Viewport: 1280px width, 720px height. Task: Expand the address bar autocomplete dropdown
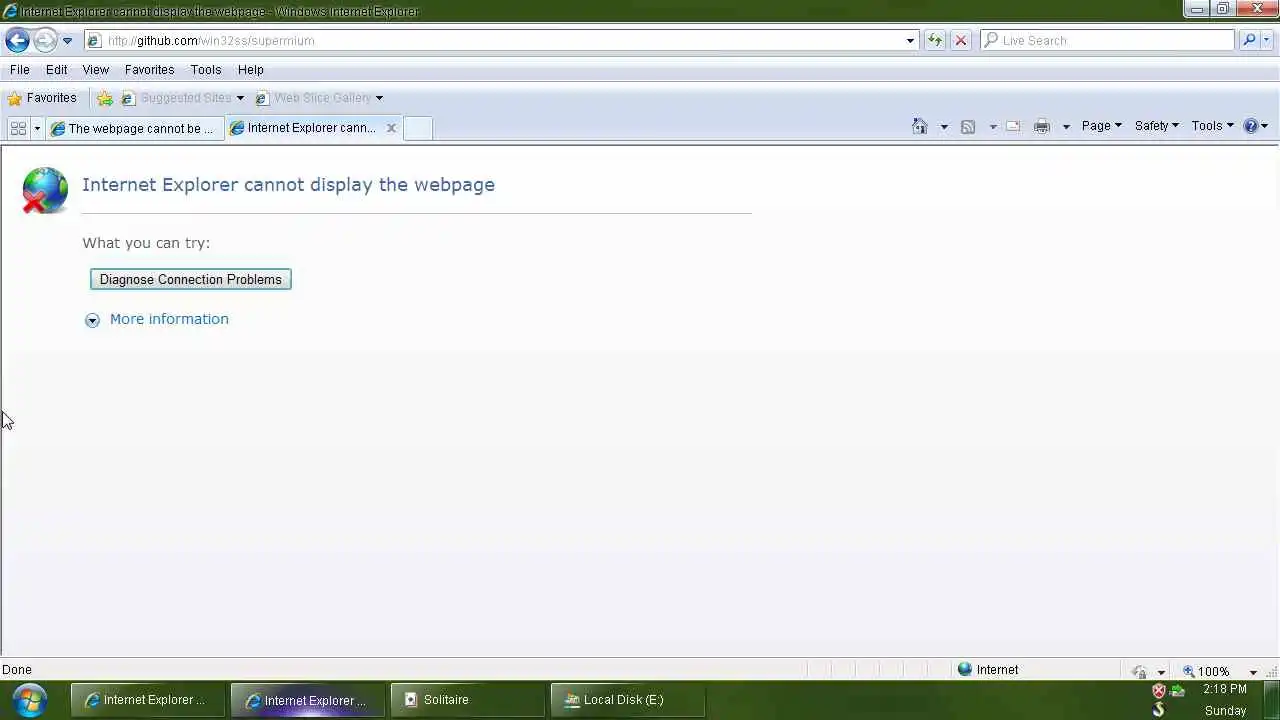click(910, 41)
